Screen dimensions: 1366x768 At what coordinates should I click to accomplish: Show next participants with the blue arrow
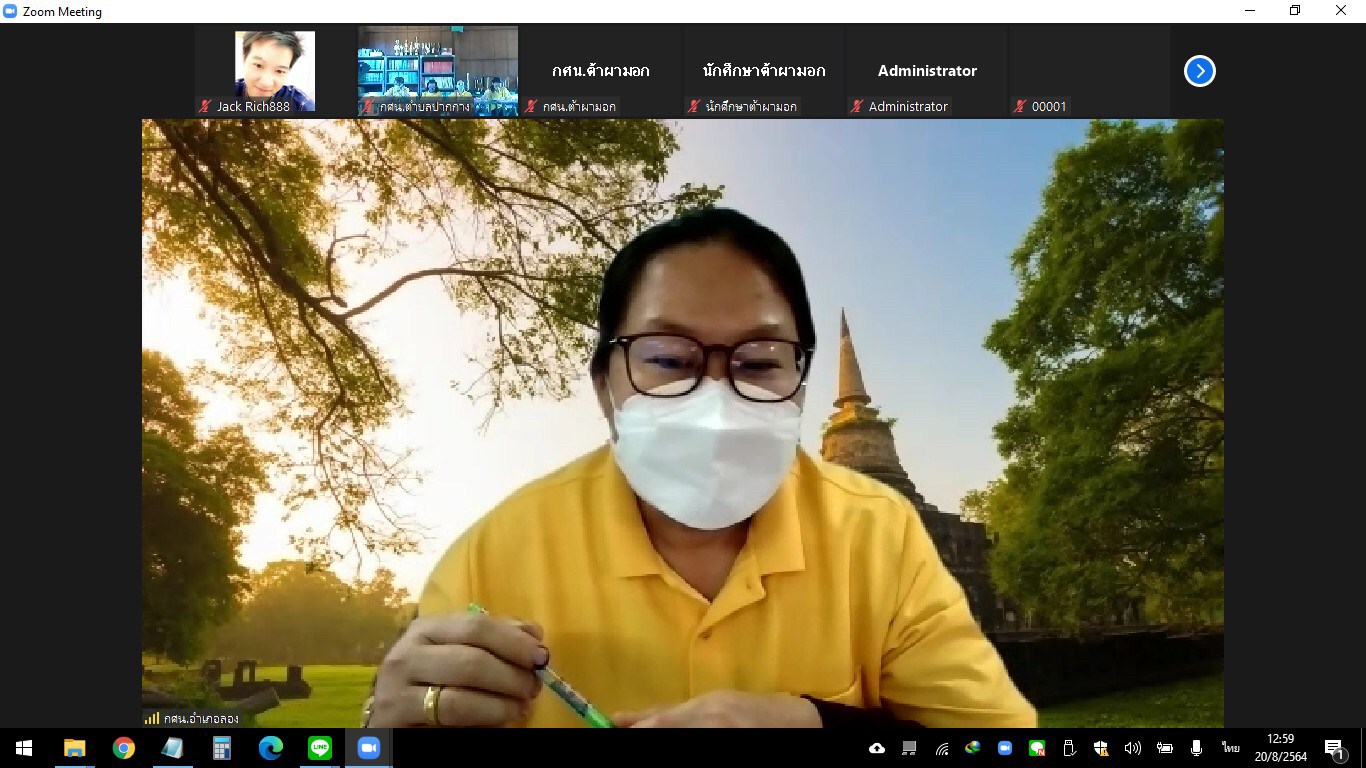[1199, 71]
